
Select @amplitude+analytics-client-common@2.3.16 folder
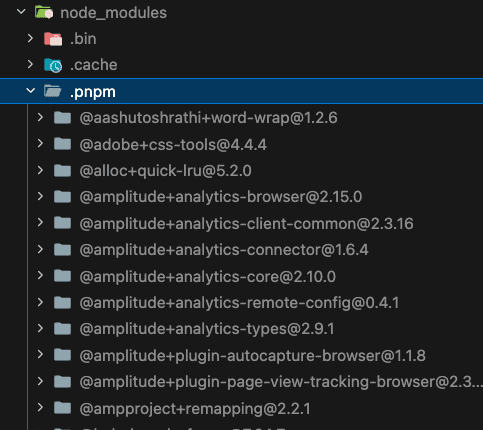(246, 223)
